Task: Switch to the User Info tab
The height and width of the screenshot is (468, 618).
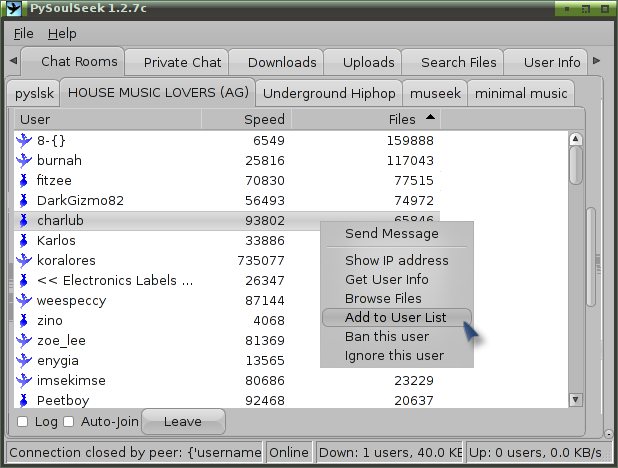Action: coord(545,62)
